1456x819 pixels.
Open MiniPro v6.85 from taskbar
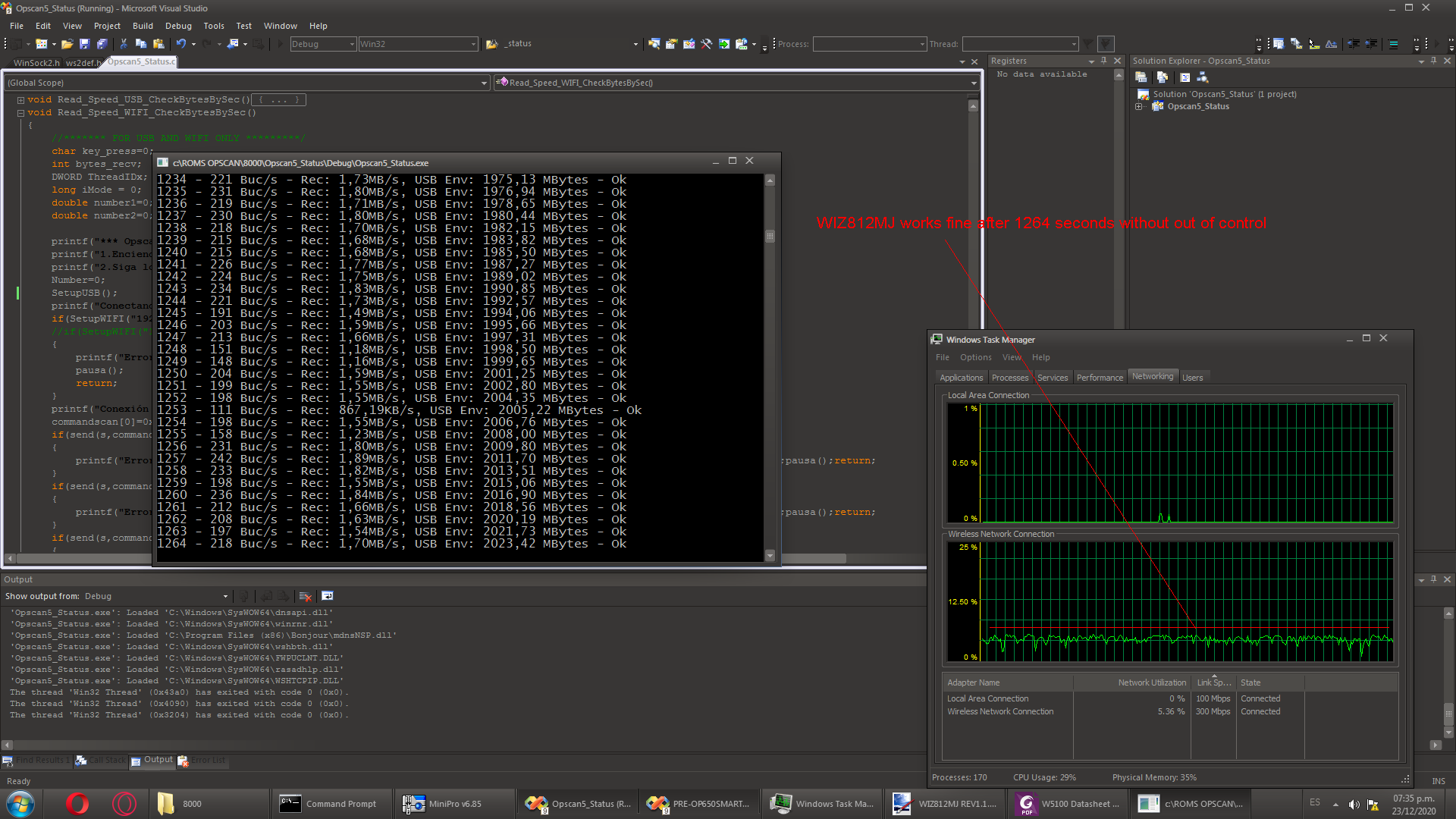click(x=454, y=804)
